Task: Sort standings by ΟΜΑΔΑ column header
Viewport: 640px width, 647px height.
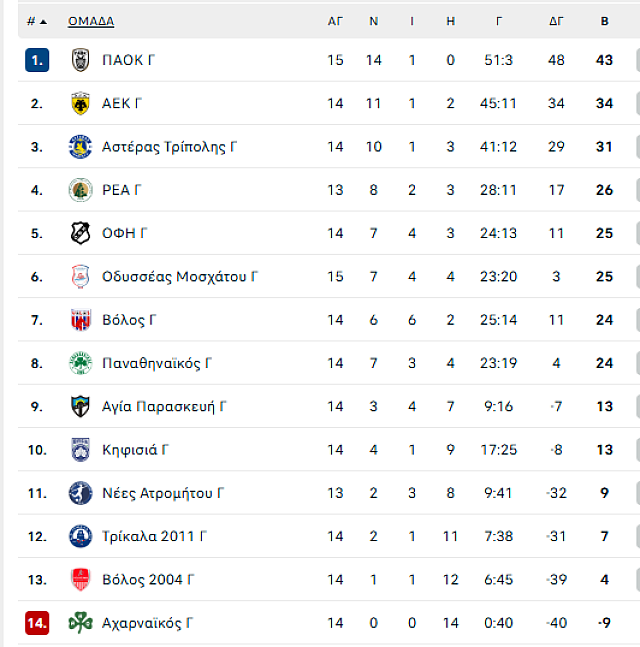Action: (91, 21)
